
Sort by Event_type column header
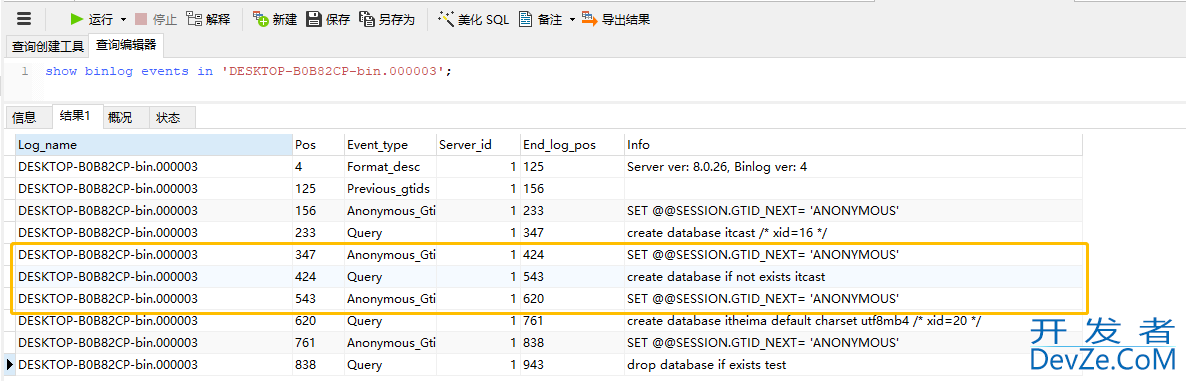390,145
